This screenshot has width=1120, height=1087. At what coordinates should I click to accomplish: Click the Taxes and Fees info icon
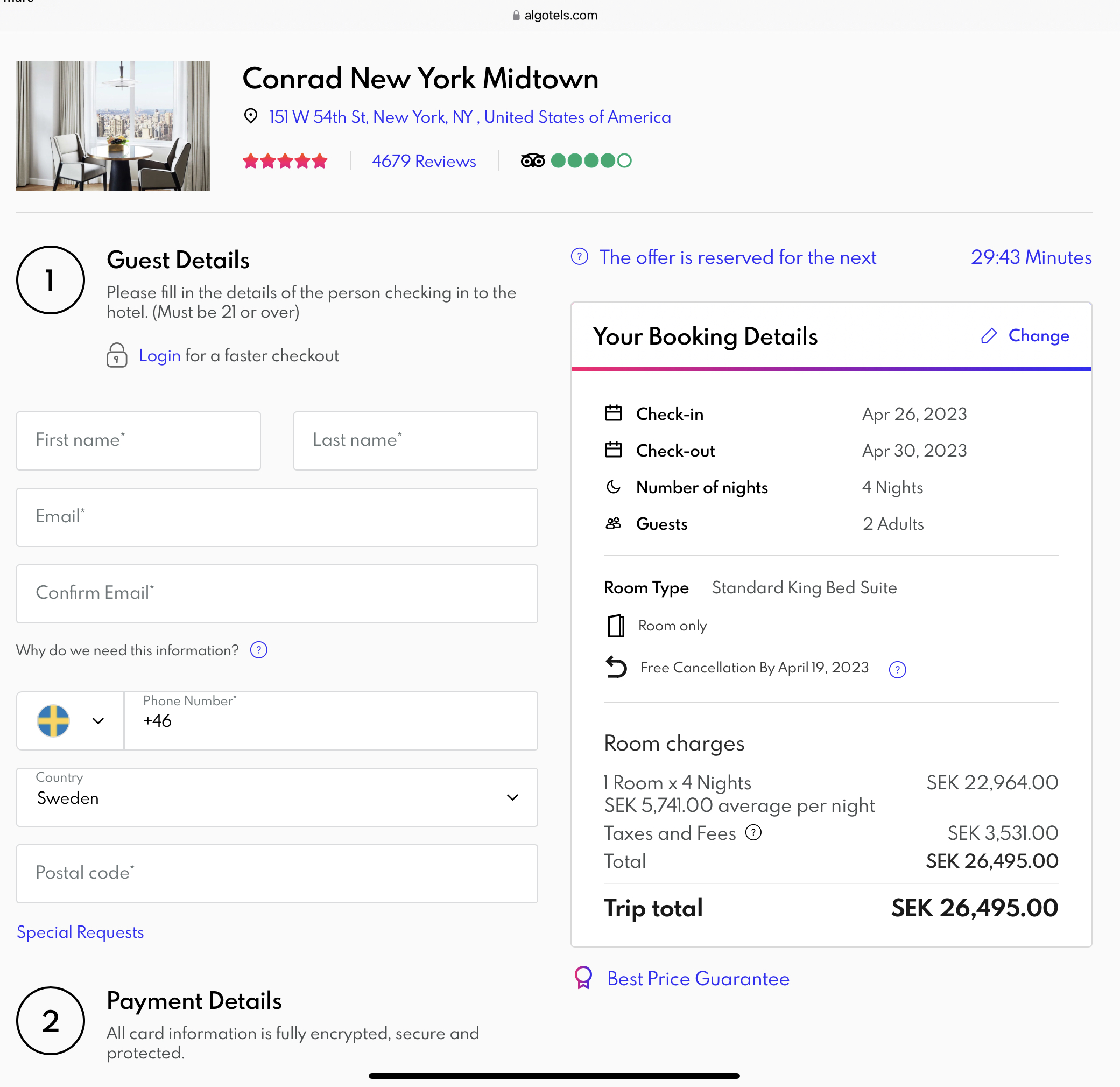click(x=753, y=833)
